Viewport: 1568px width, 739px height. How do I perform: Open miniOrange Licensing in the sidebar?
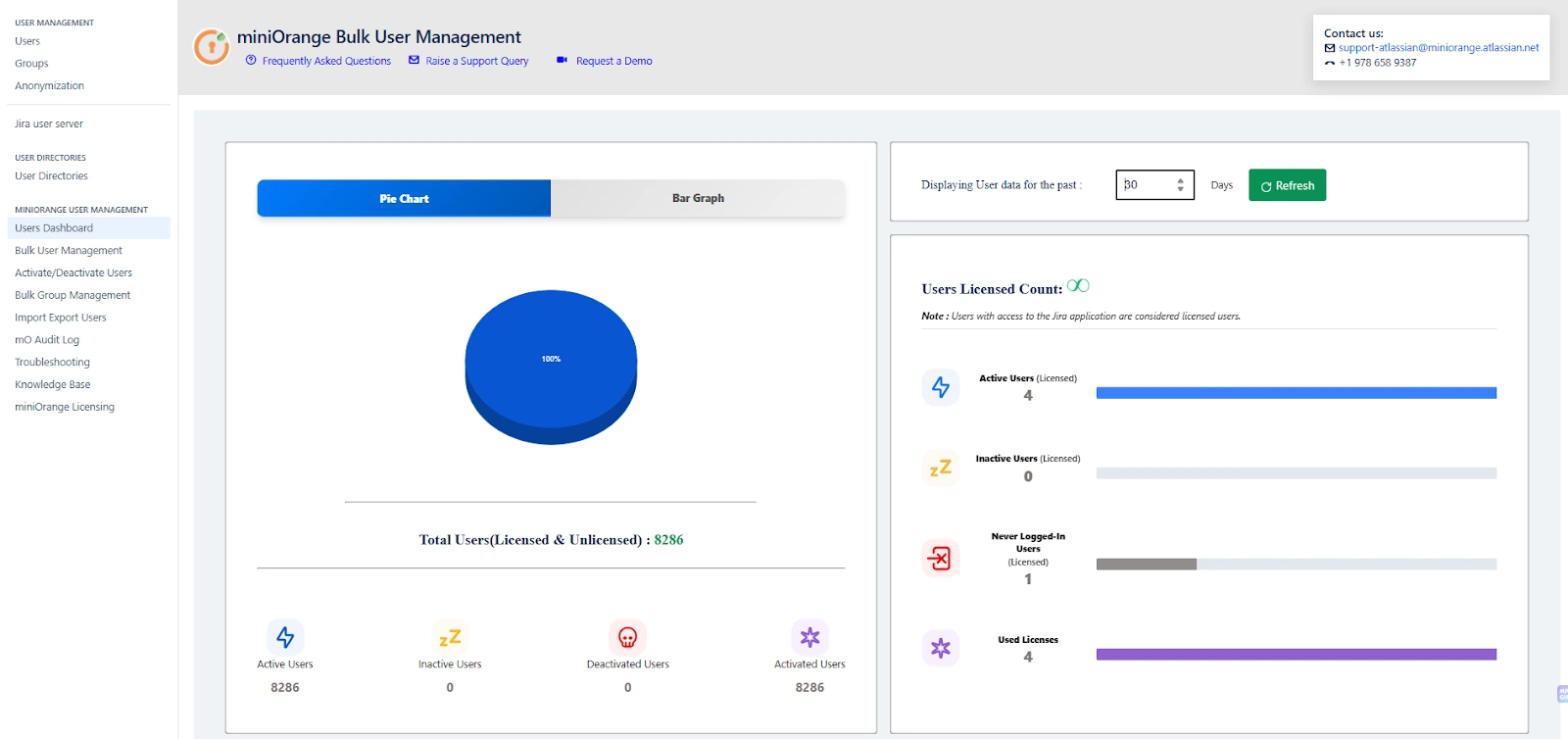tap(65, 408)
